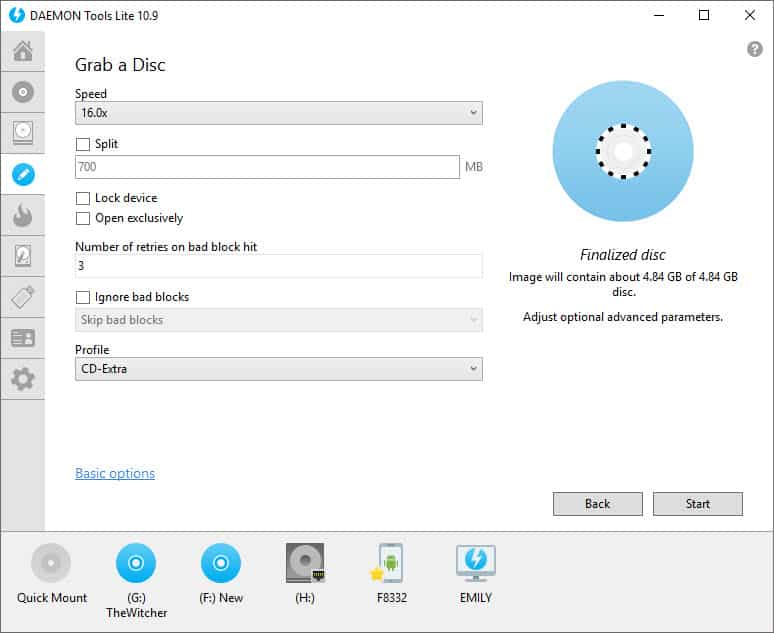
Task: Select the disc Images sidebar icon
Action: pos(22,92)
